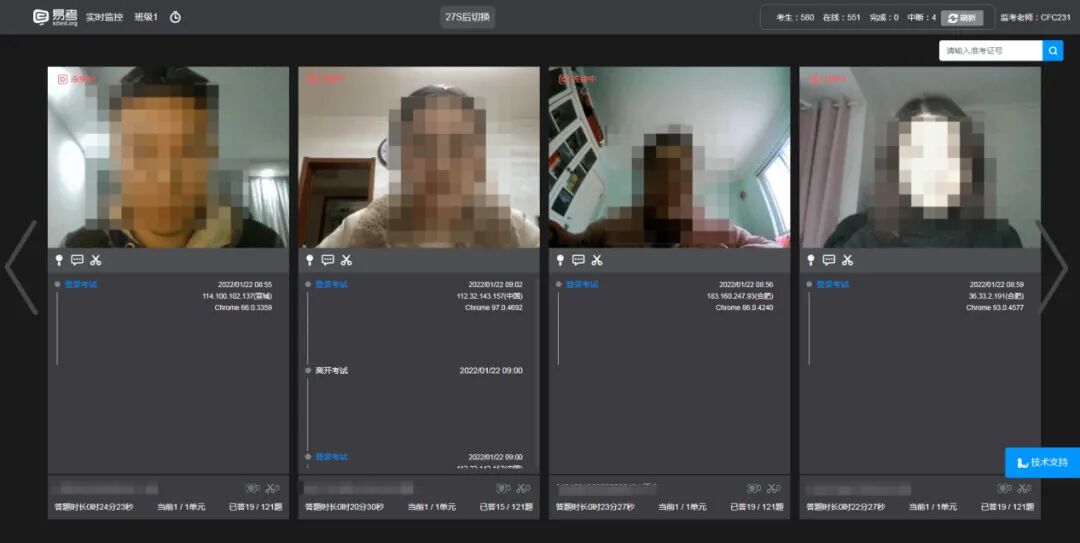Click warning pin icon on Chrome 66.0.3359 card
The image size is (1080, 543).
[x=59, y=260]
